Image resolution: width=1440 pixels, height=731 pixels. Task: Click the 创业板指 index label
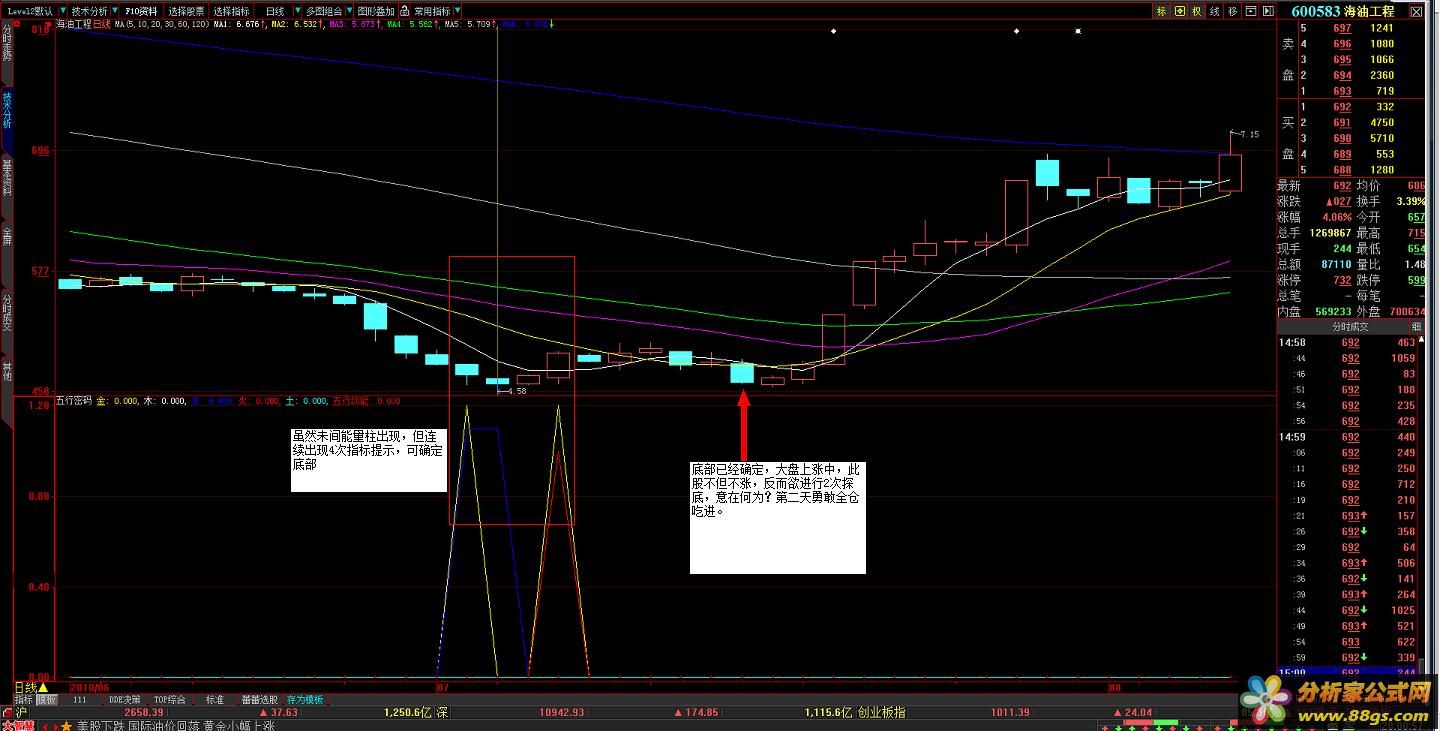(x=882, y=712)
